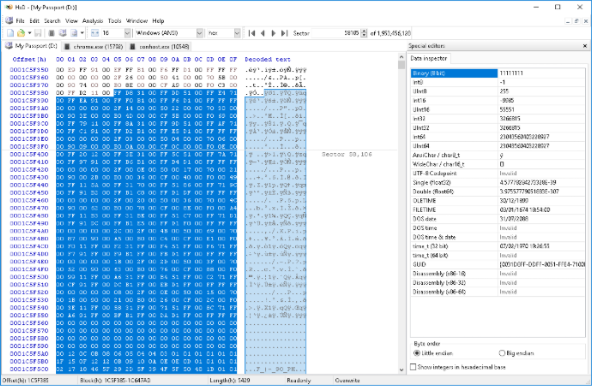Open the Help menu
Viewport: 594px width, 387px height.
158,21
